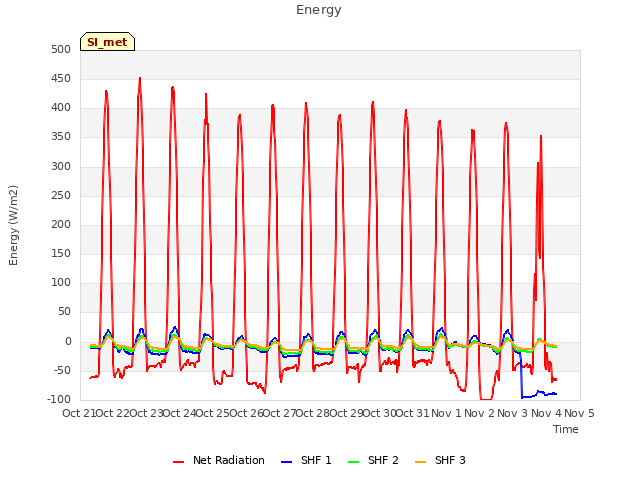Click the Net Radiation trough at -100 near Nov 2
Screen dimensions: 640x480
click(486, 399)
